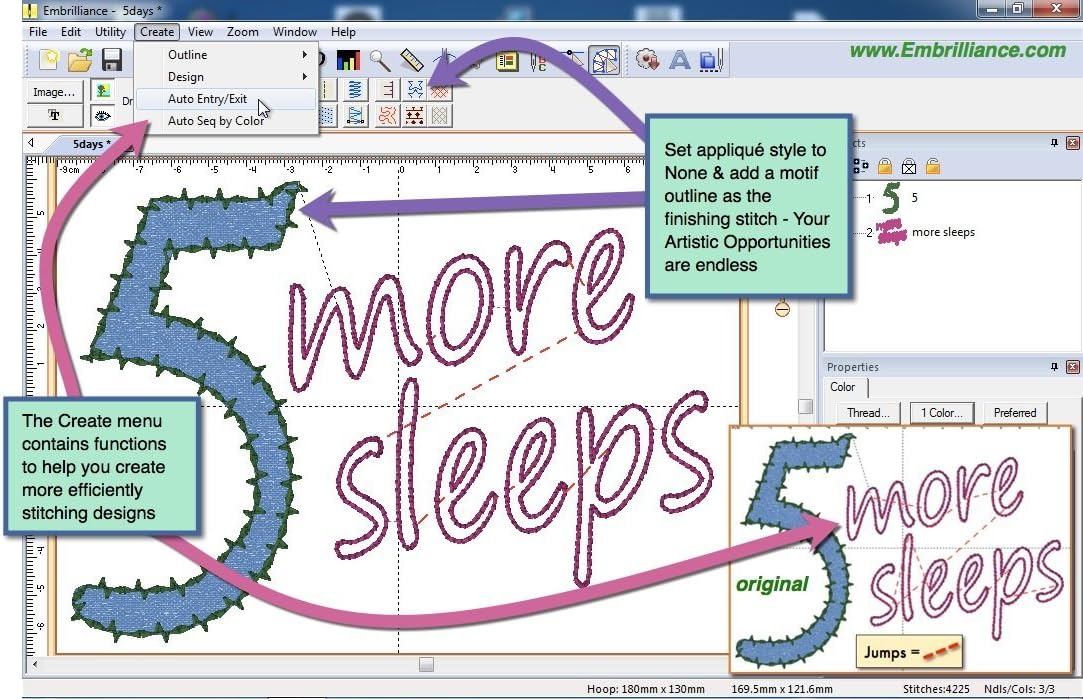Viewport: 1083px width, 699px height.
Task: Pin the objects panel with the pushpin
Action: coord(1054,143)
